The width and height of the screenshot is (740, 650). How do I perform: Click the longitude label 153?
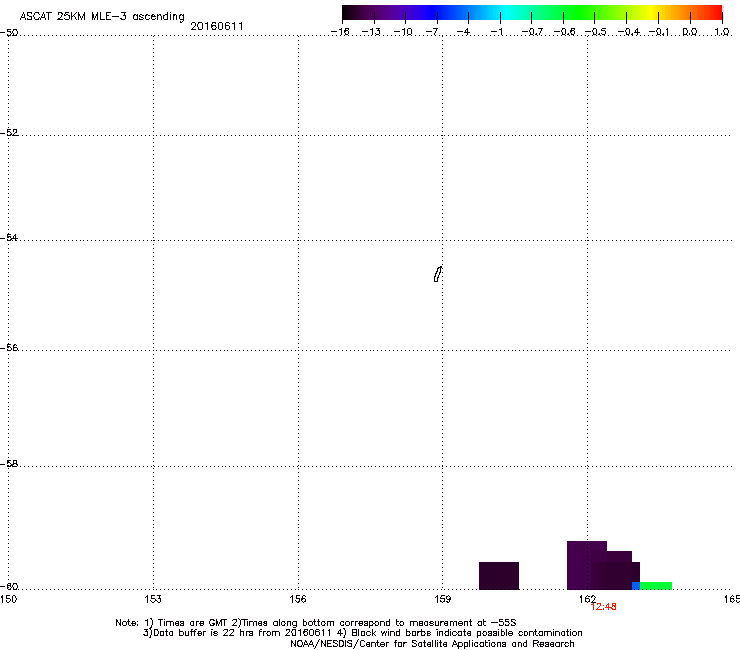[x=153, y=599]
